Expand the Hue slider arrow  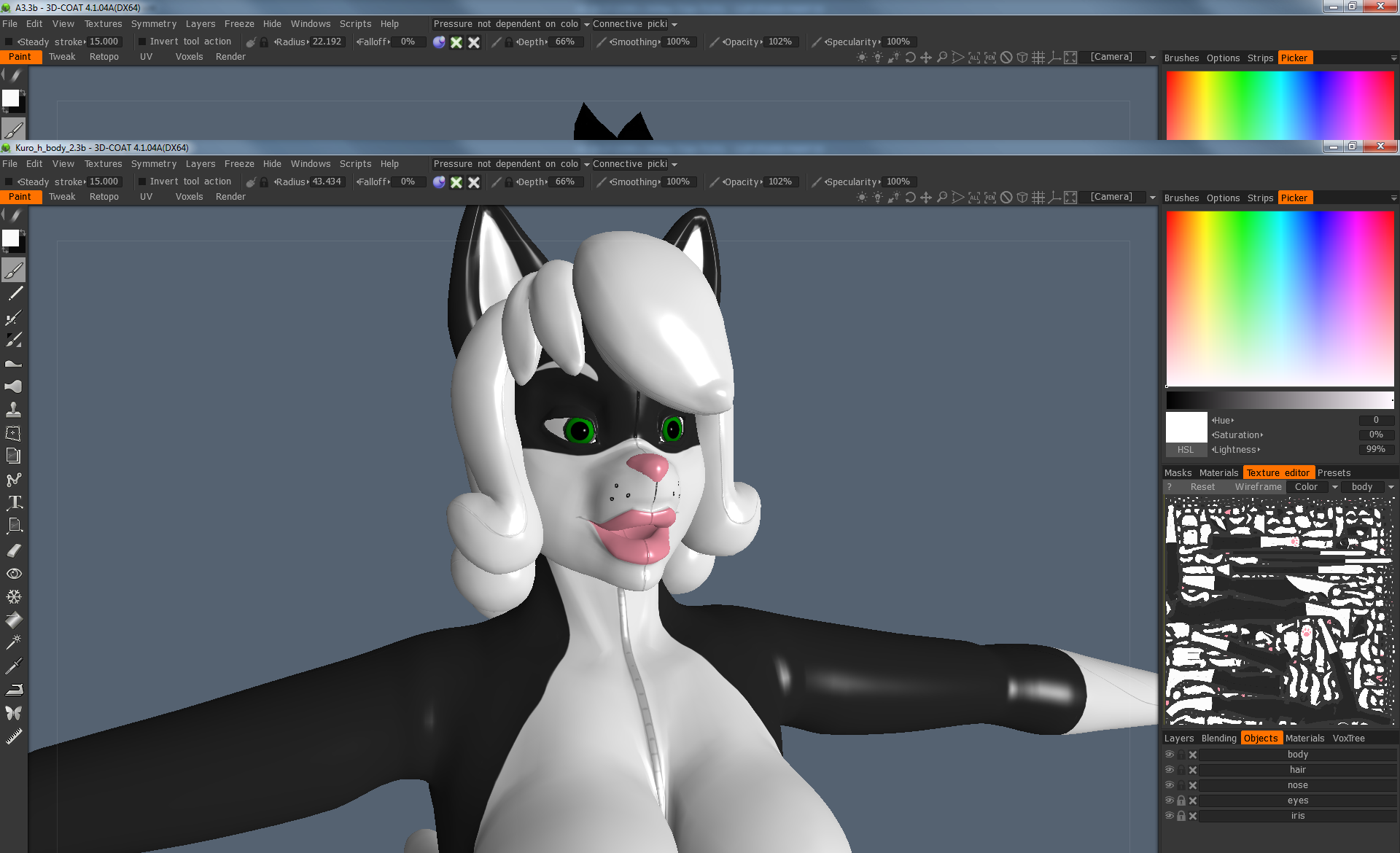click(1232, 421)
